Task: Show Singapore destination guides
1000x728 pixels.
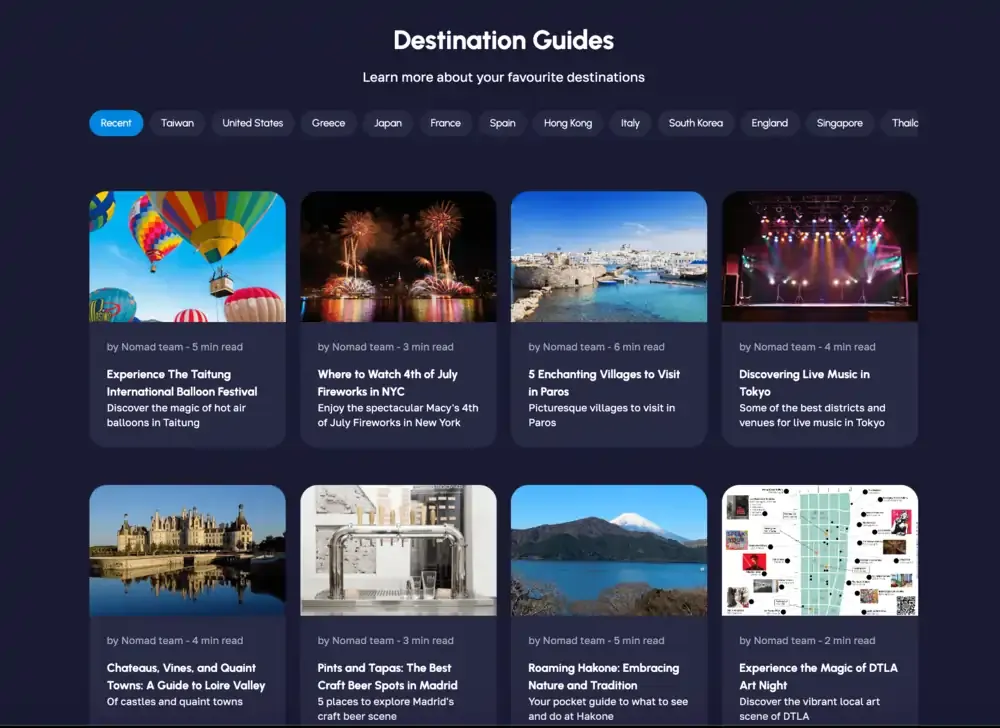Action: tap(839, 123)
